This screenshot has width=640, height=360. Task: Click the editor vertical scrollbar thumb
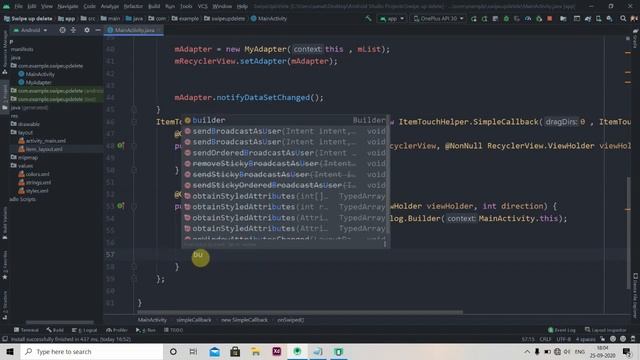click(x=629, y=233)
